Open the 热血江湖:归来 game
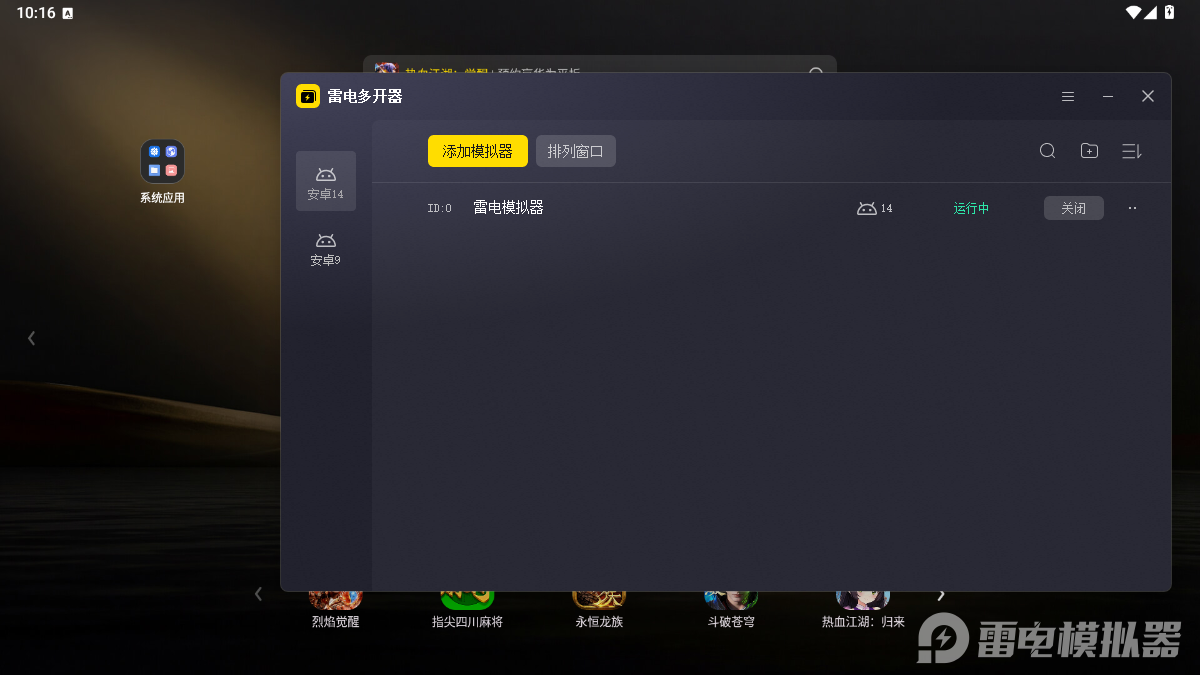1200x675 pixels. point(863,600)
